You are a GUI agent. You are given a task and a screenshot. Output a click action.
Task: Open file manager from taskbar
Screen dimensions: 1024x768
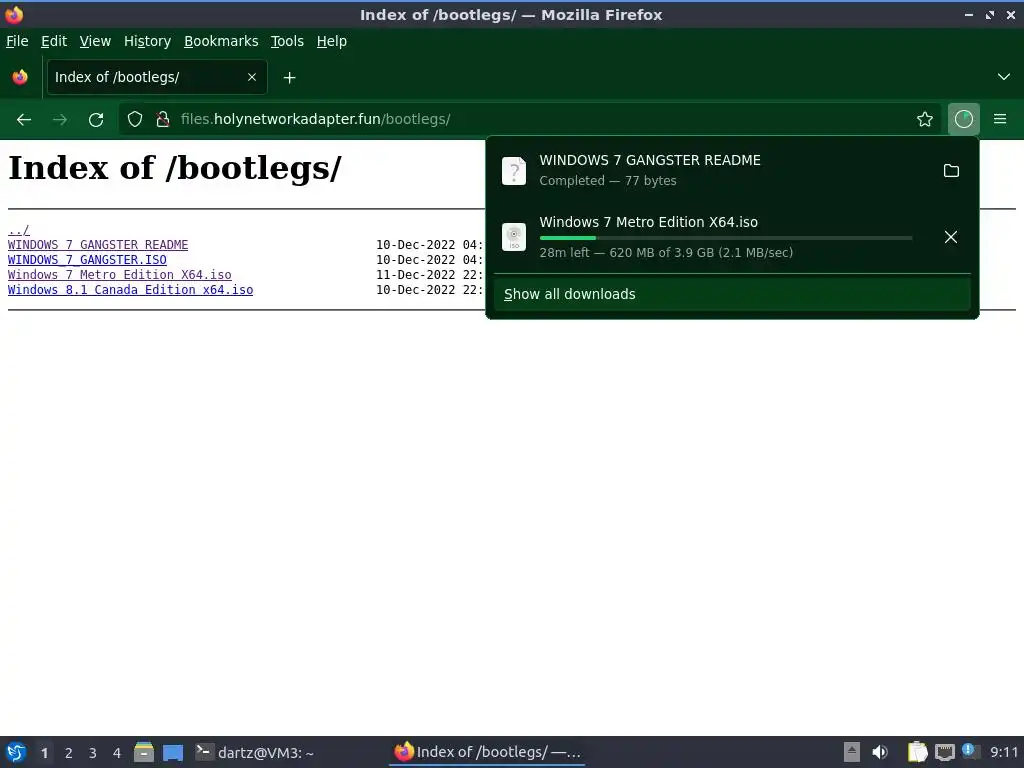click(144, 752)
